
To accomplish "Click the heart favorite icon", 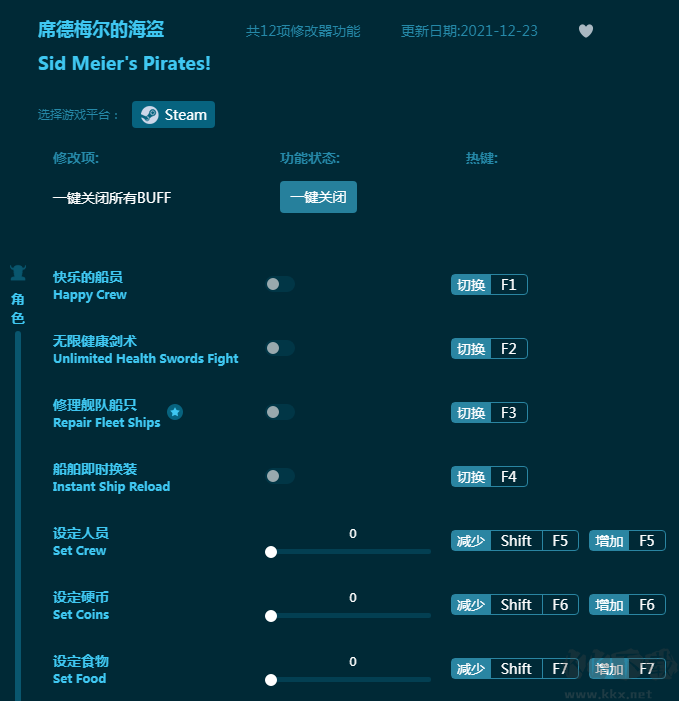I will (586, 31).
